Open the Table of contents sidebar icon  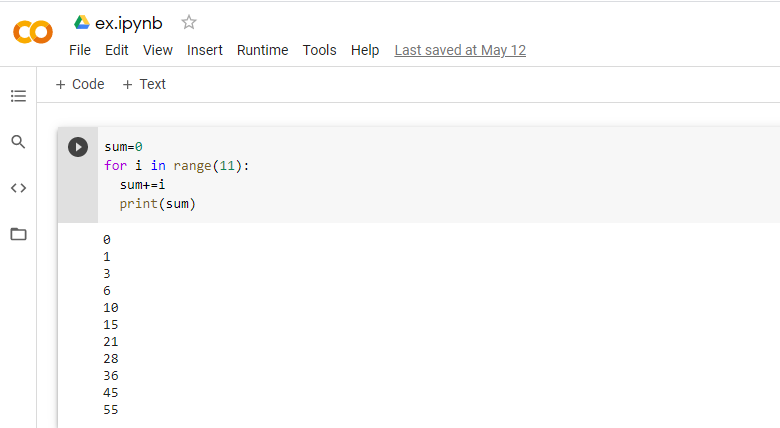tap(18, 96)
